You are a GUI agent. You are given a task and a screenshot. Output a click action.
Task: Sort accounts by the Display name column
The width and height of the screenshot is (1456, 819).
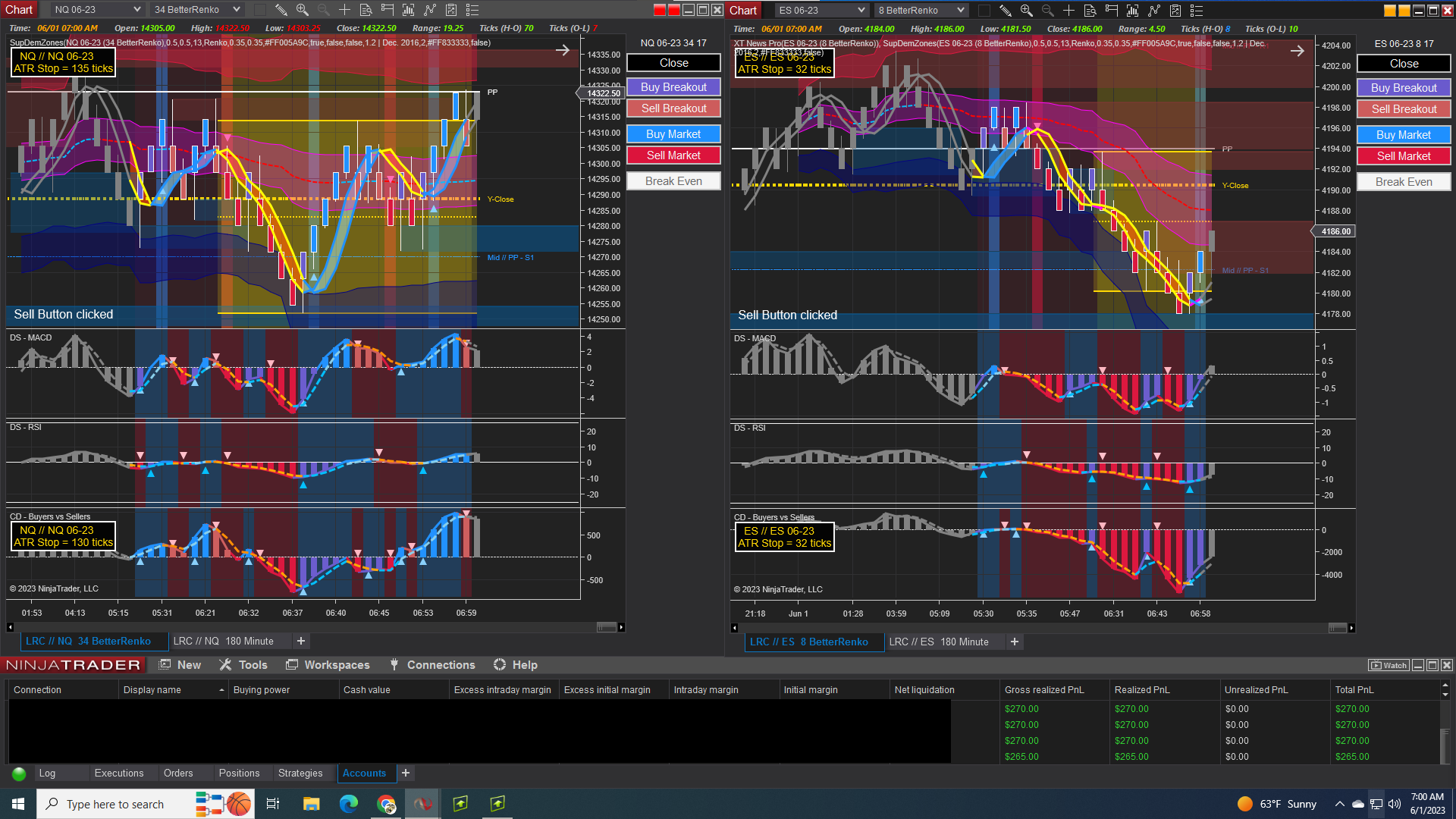coord(174,690)
